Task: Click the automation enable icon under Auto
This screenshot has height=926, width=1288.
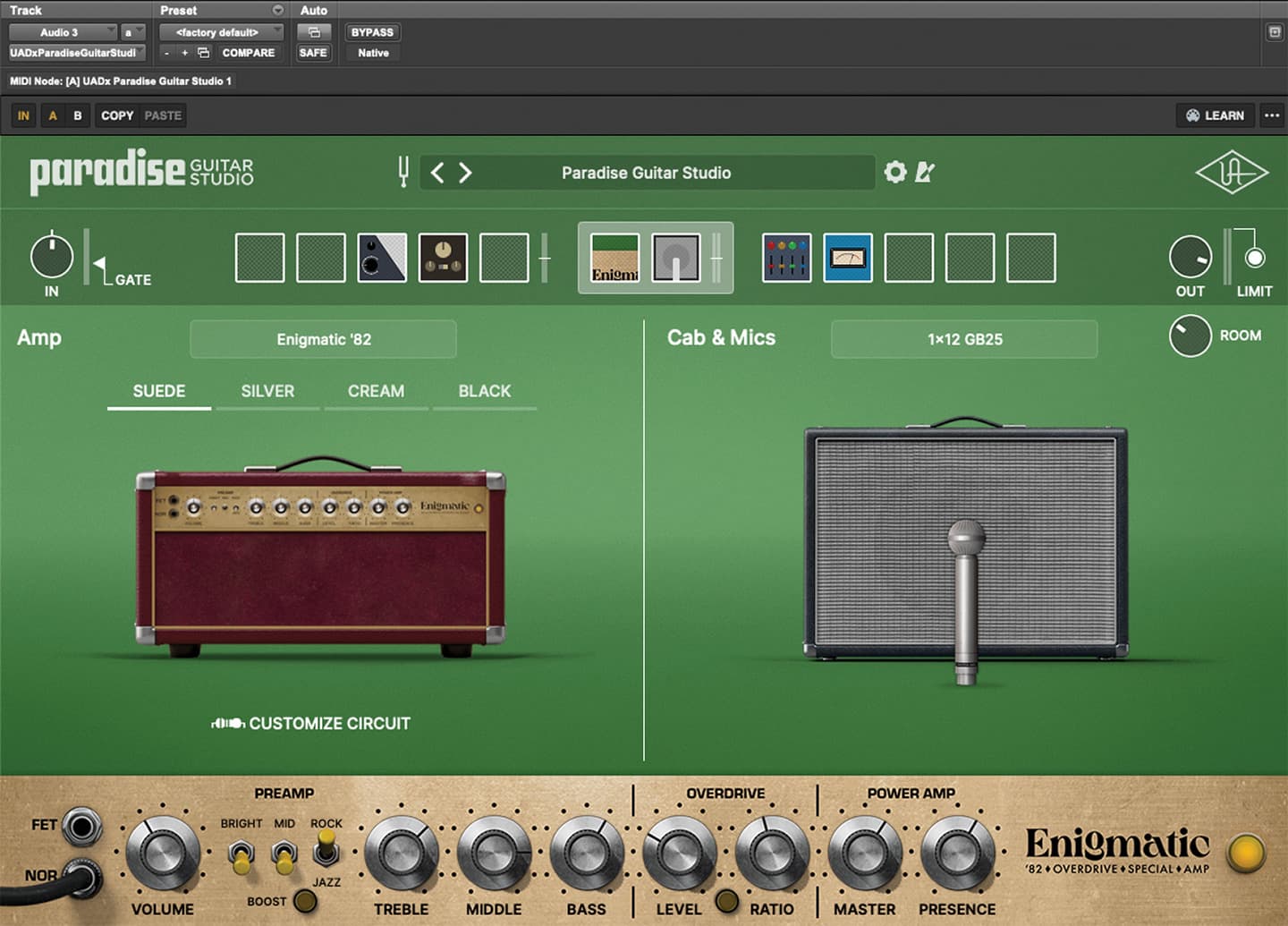Action: 314,32
